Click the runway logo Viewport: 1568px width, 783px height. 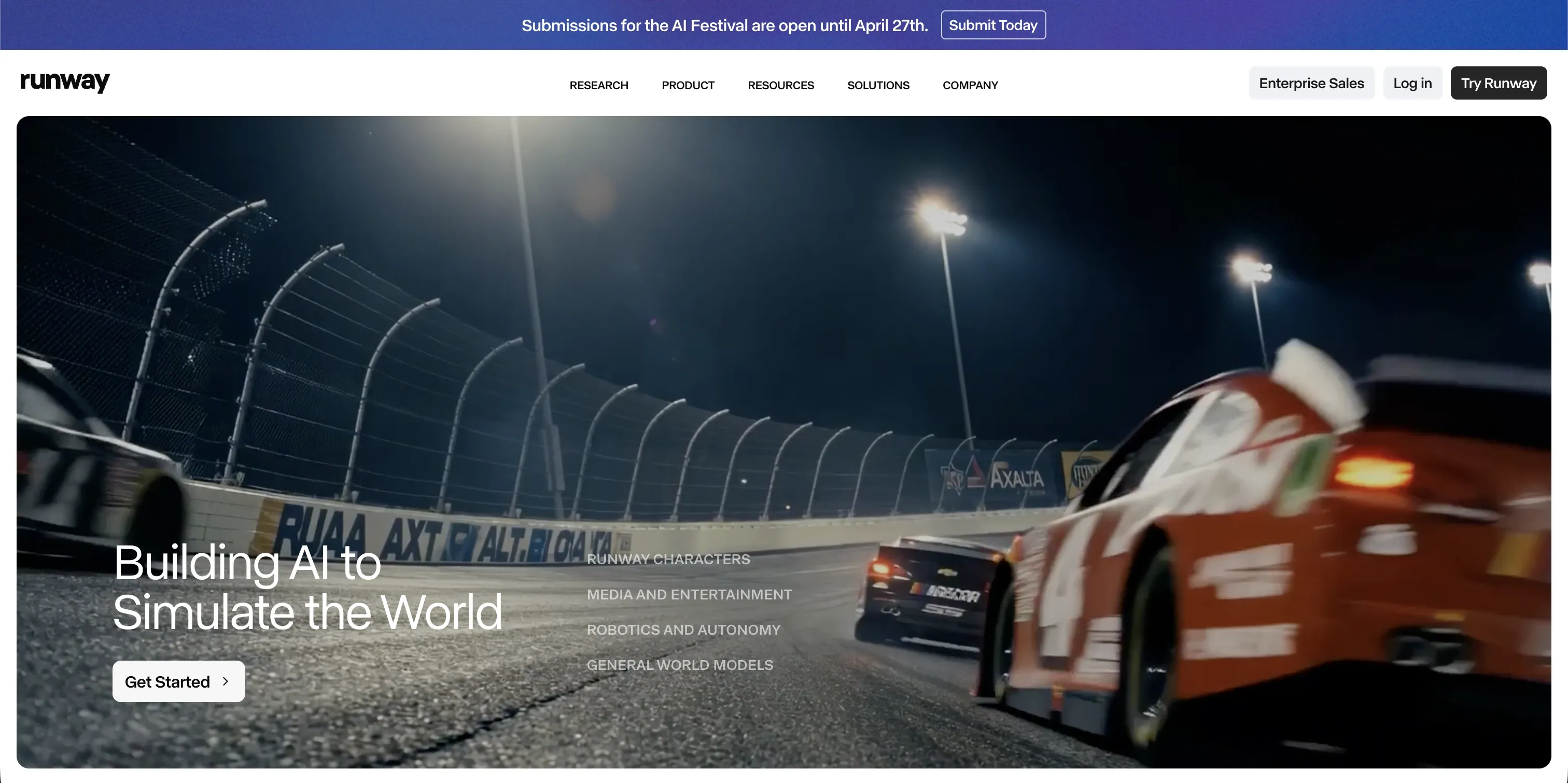click(64, 81)
